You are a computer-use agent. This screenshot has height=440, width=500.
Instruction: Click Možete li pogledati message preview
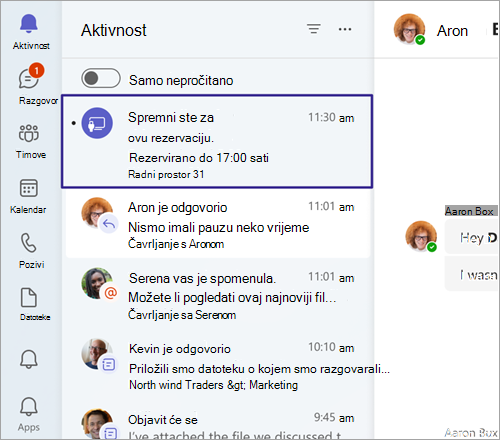232,298
